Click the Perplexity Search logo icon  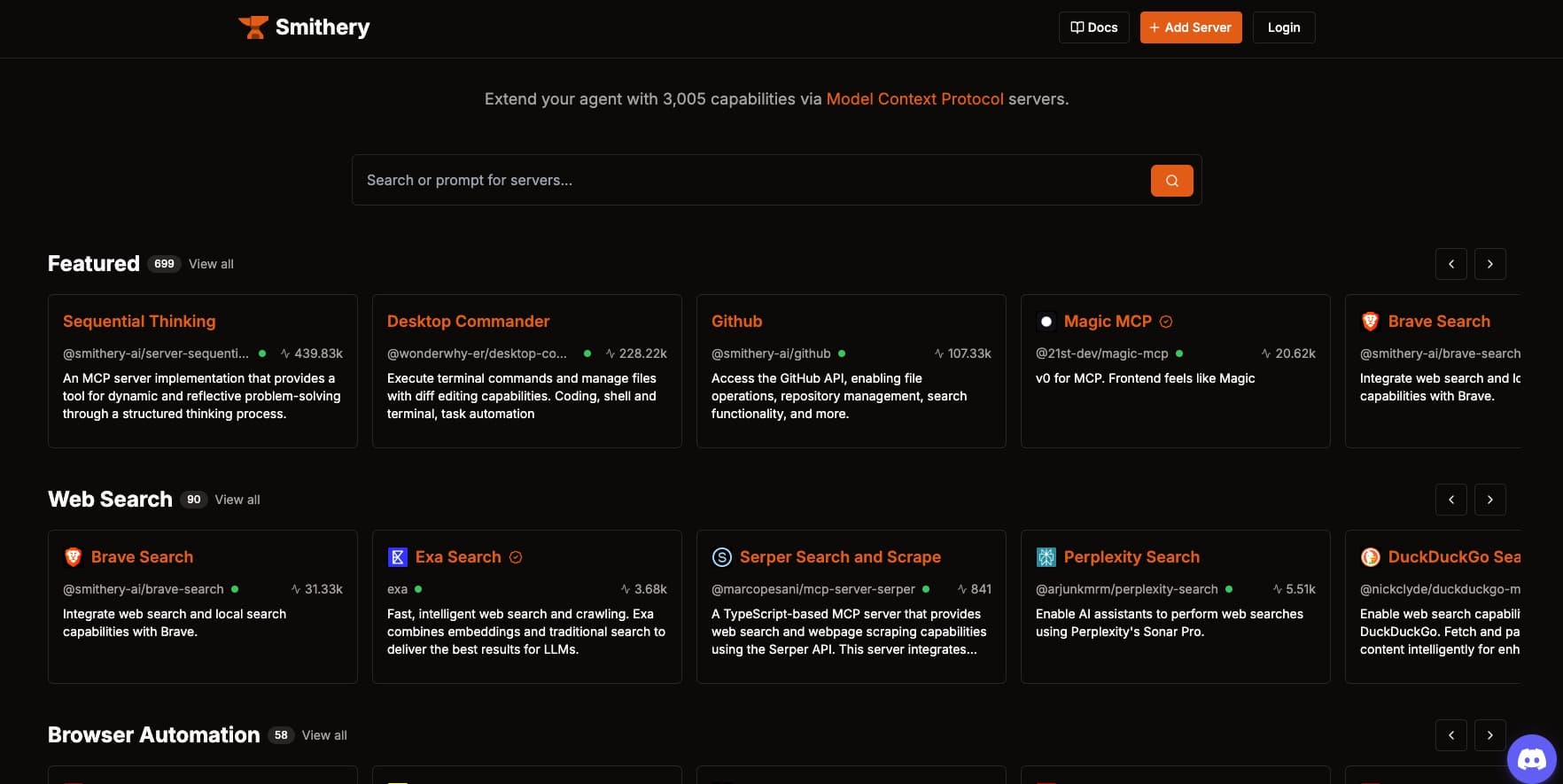pos(1046,557)
